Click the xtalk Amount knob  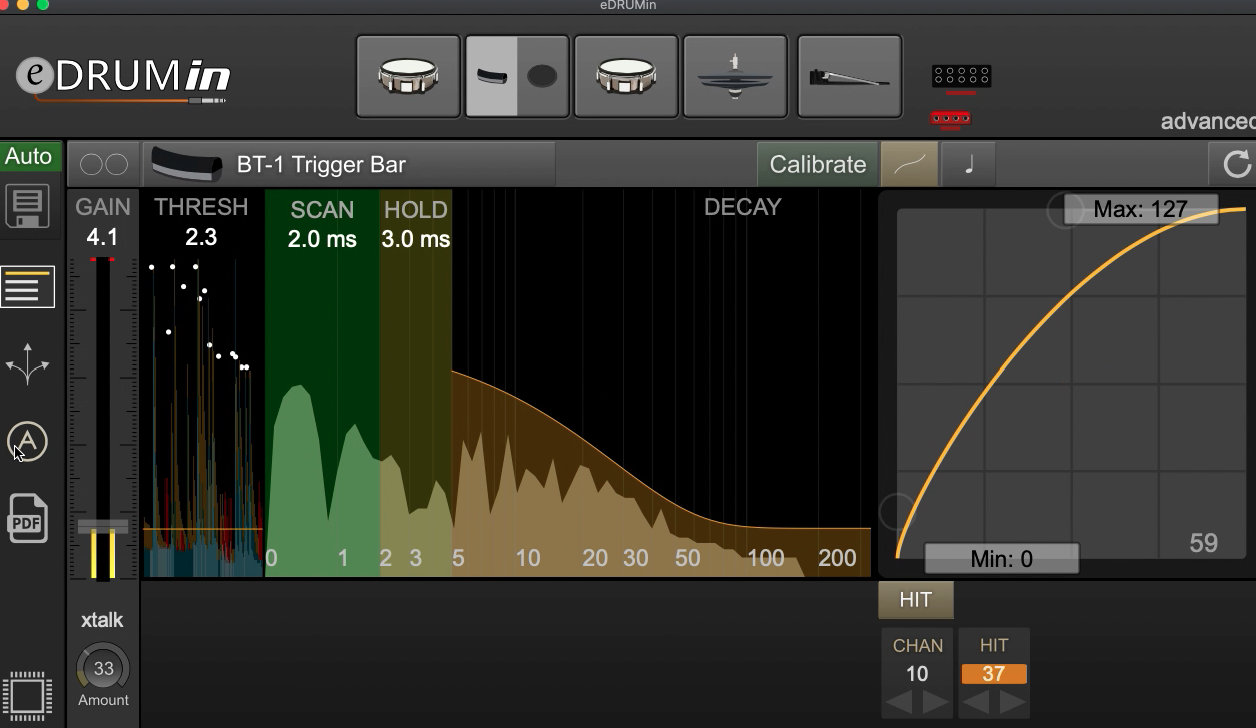pos(103,667)
